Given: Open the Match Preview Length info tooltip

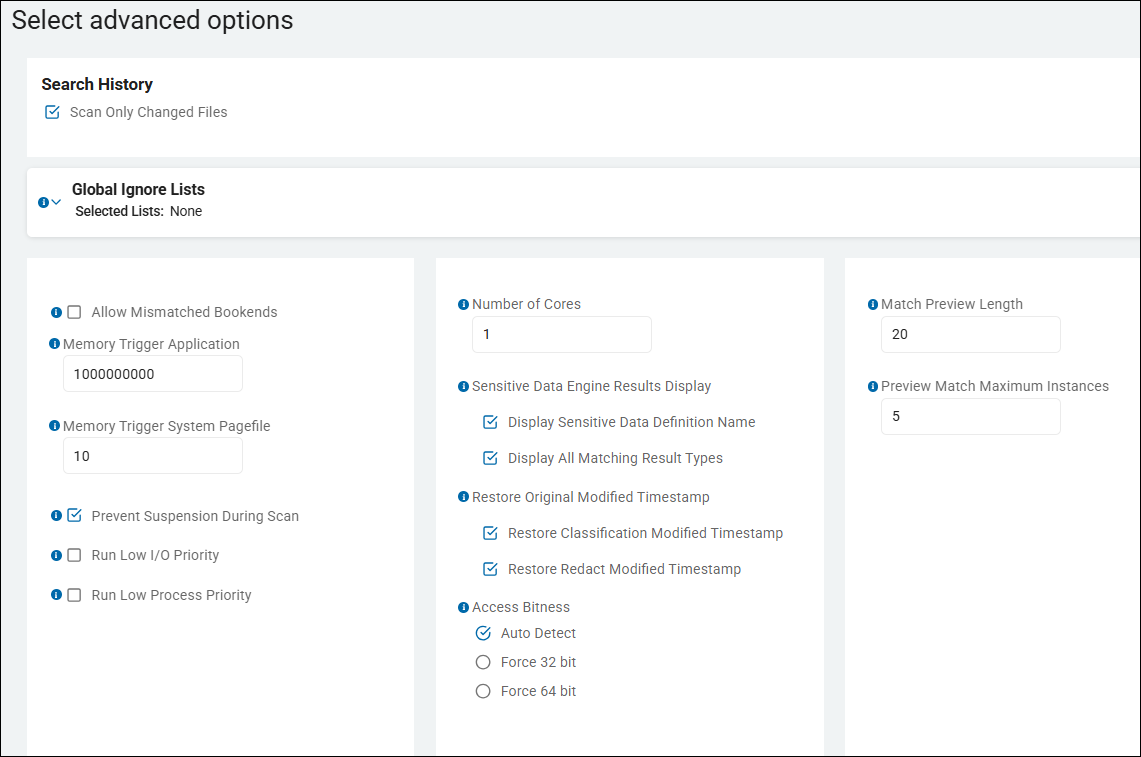Looking at the screenshot, I should 871,303.
